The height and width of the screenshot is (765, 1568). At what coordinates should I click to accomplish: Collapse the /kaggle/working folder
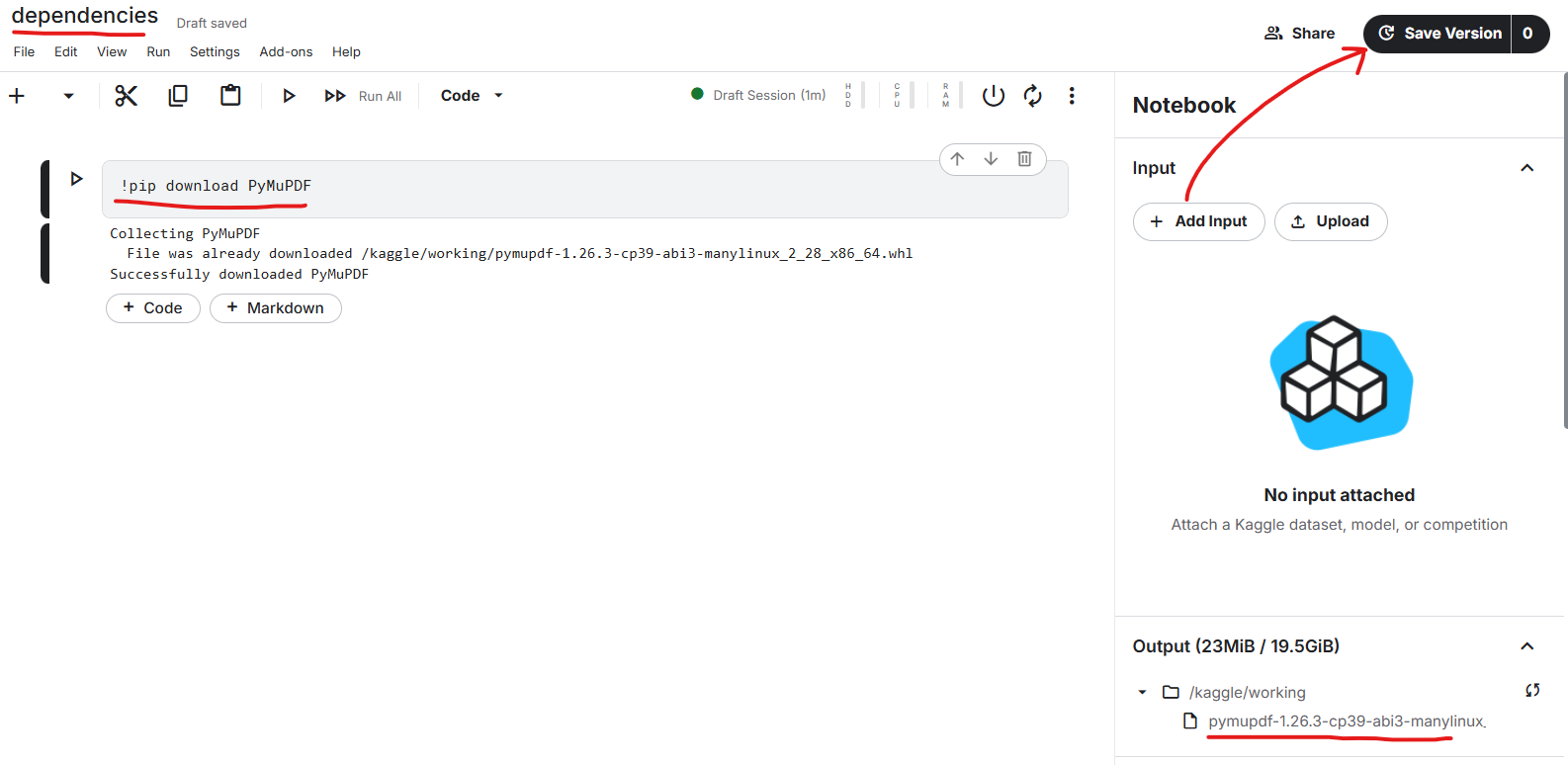(1143, 693)
